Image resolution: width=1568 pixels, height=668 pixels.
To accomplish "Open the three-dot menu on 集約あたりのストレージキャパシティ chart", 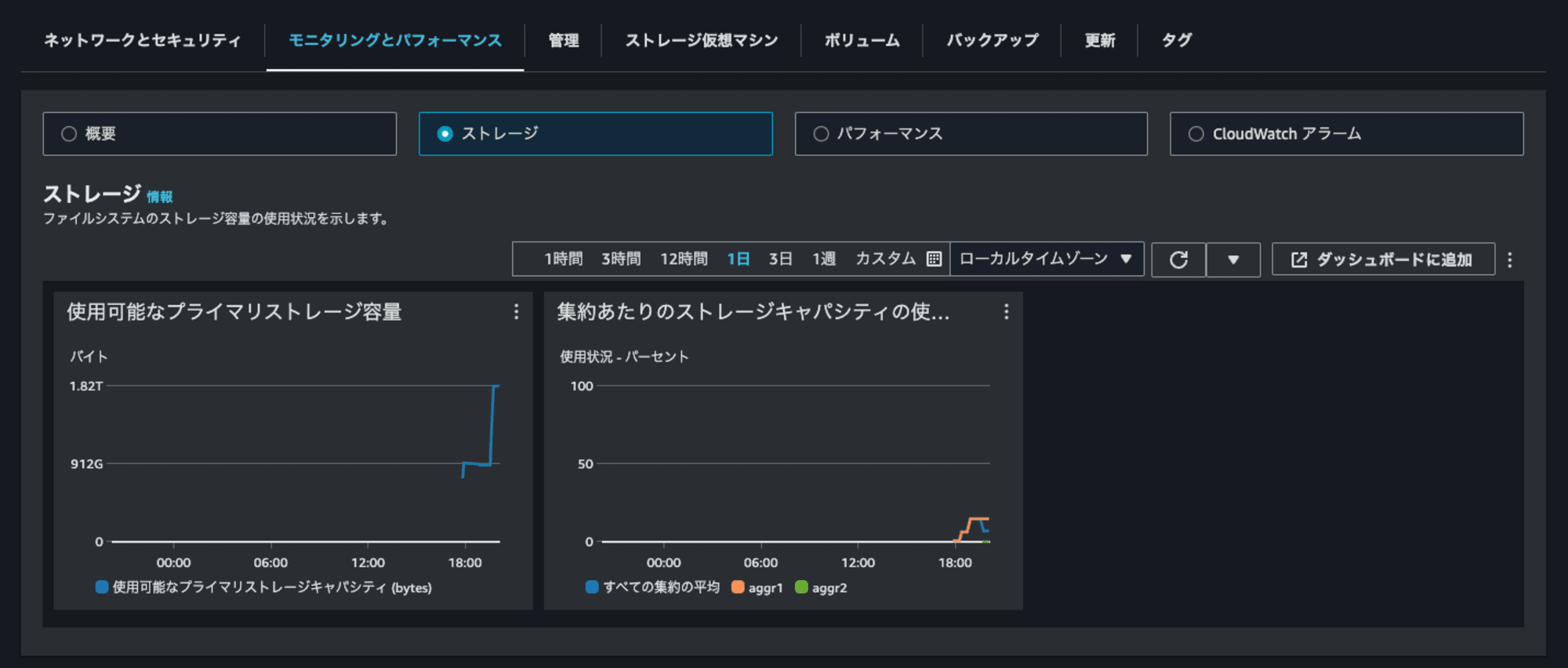I will (x=1006, y=312).
